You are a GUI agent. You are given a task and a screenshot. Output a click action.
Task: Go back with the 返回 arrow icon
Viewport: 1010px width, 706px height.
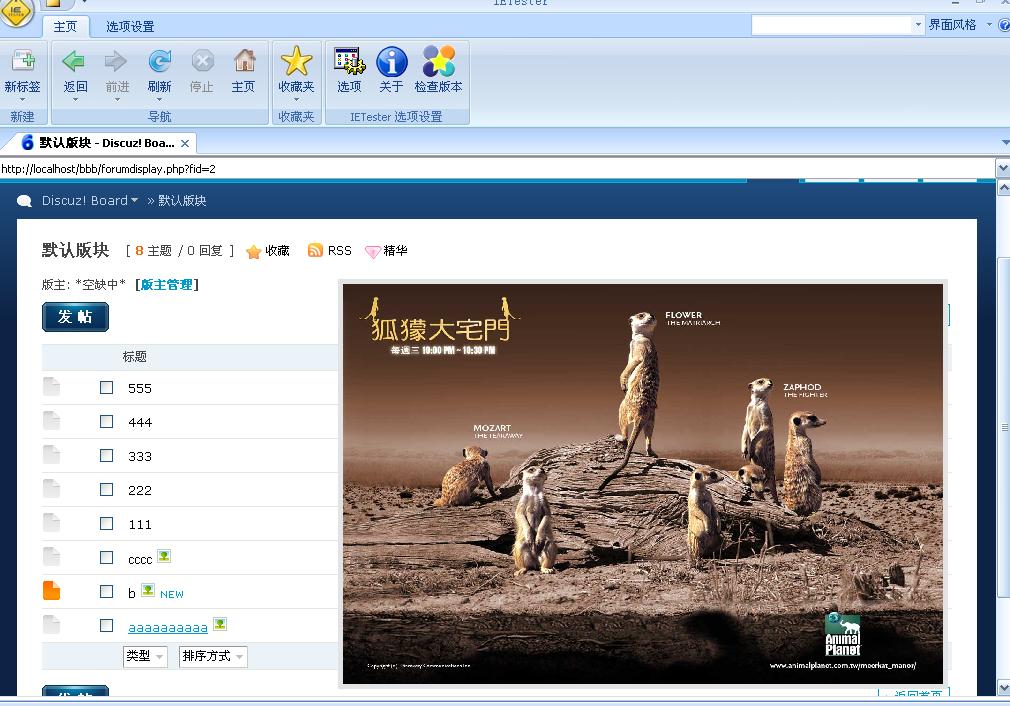[74, 61]
